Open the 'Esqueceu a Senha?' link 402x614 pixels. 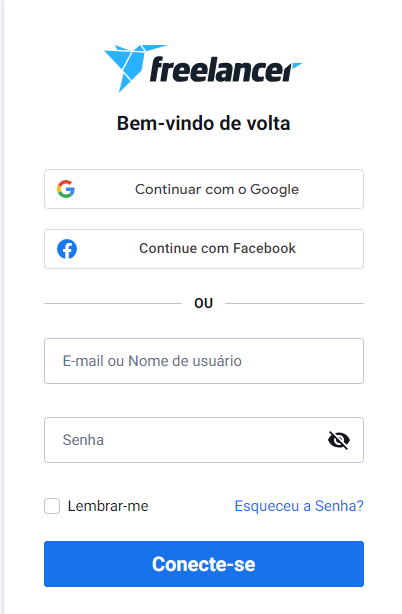[299, 506]
